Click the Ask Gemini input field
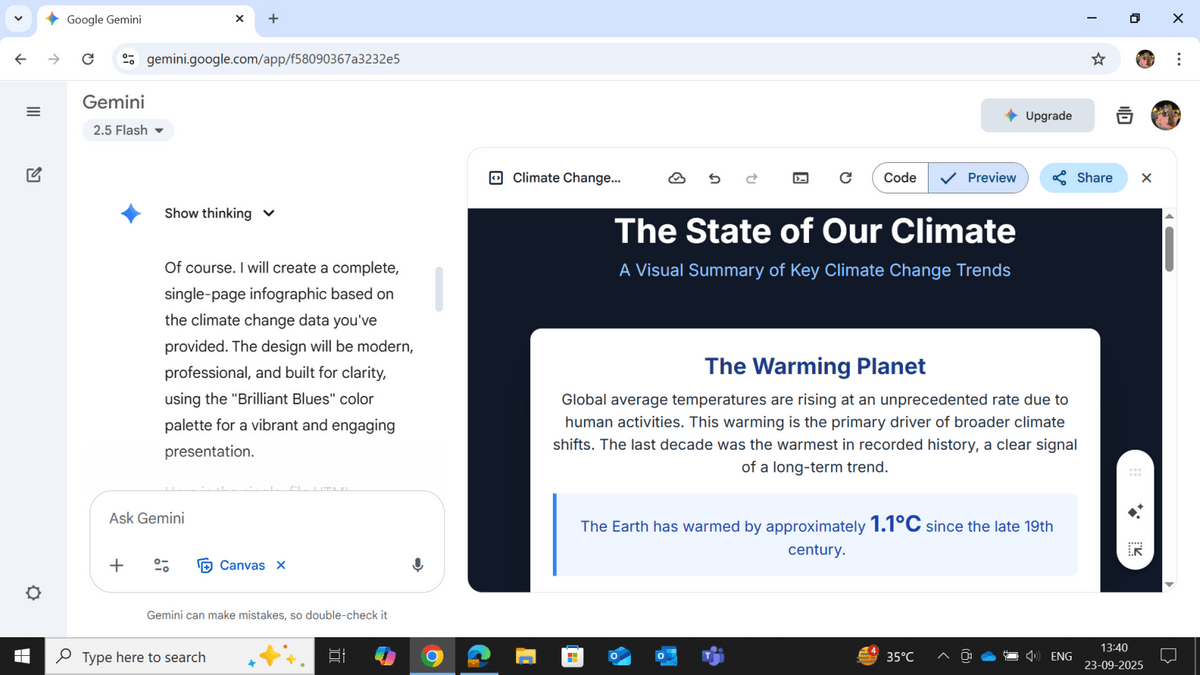 pos(266,518)
